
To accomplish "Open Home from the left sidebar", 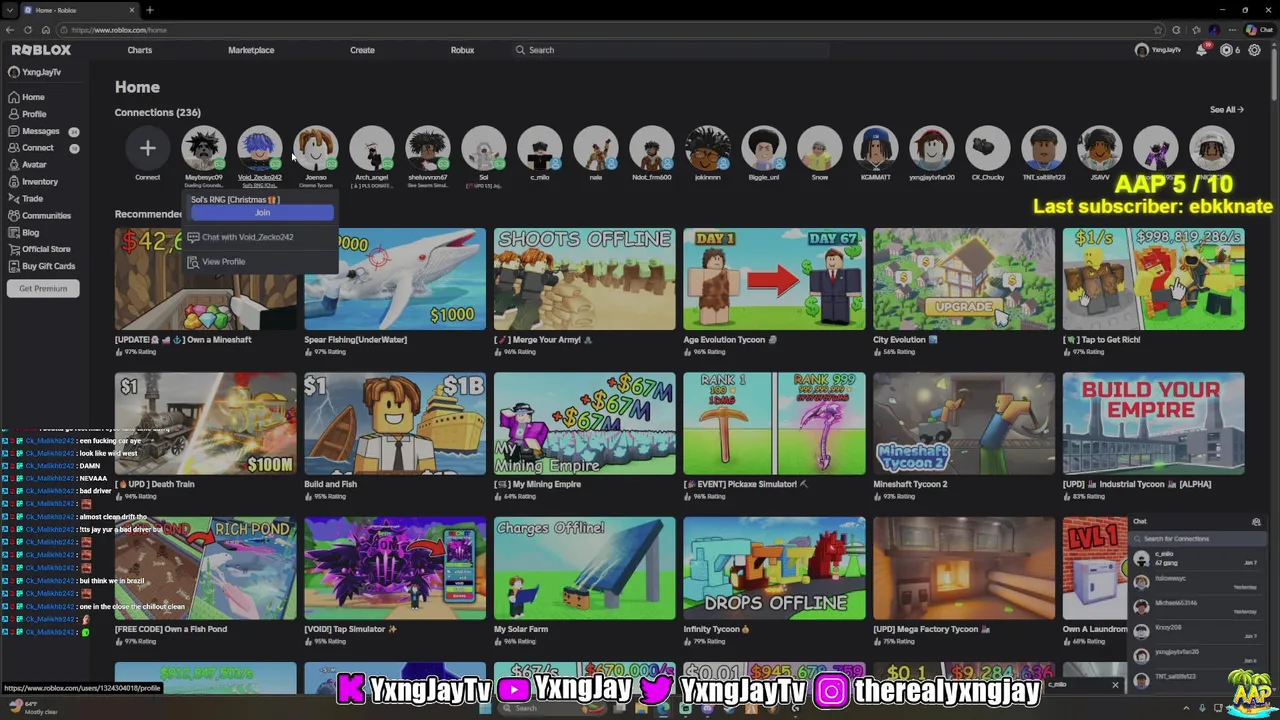I will pyautogui.click(x=26, y=97).
